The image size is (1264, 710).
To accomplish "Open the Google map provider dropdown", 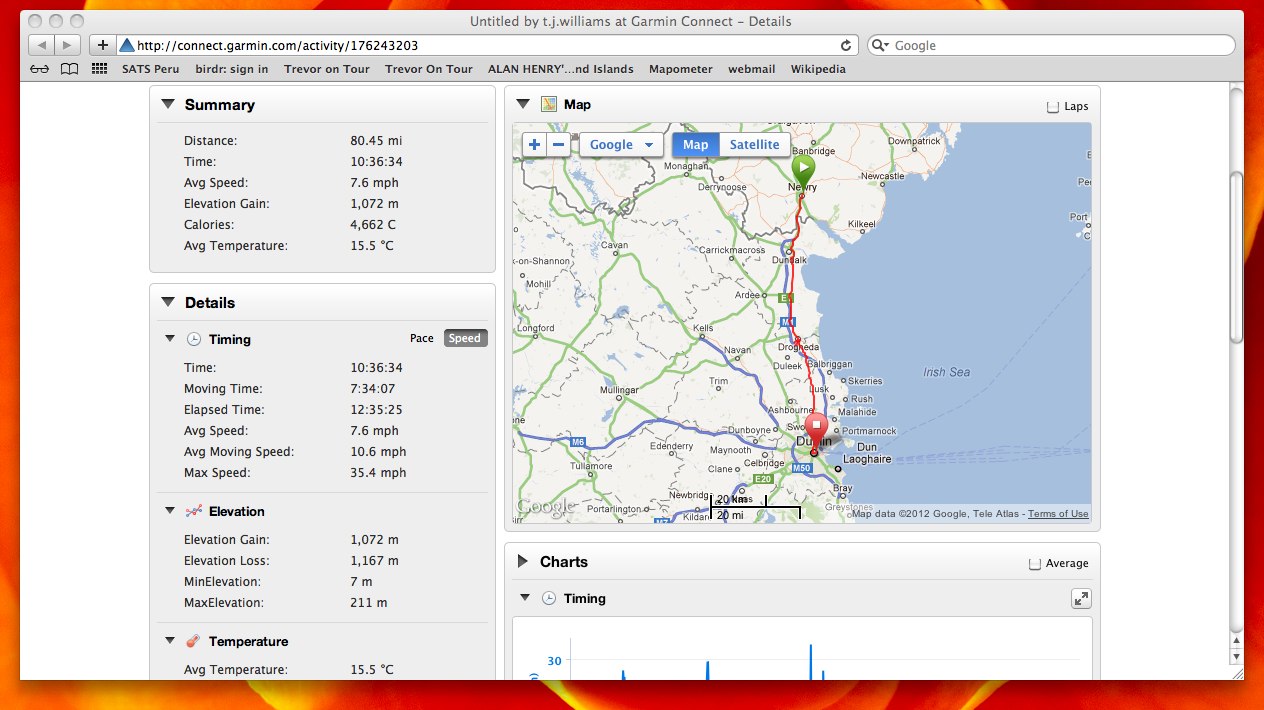I will tap(621, 145).
